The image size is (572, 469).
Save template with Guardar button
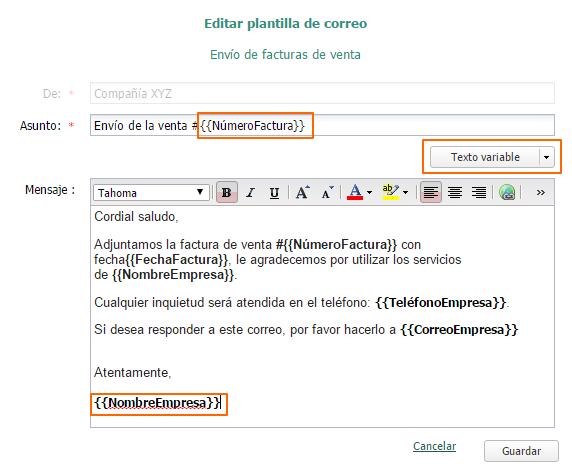pyautogui.click(x=521, y=451)
